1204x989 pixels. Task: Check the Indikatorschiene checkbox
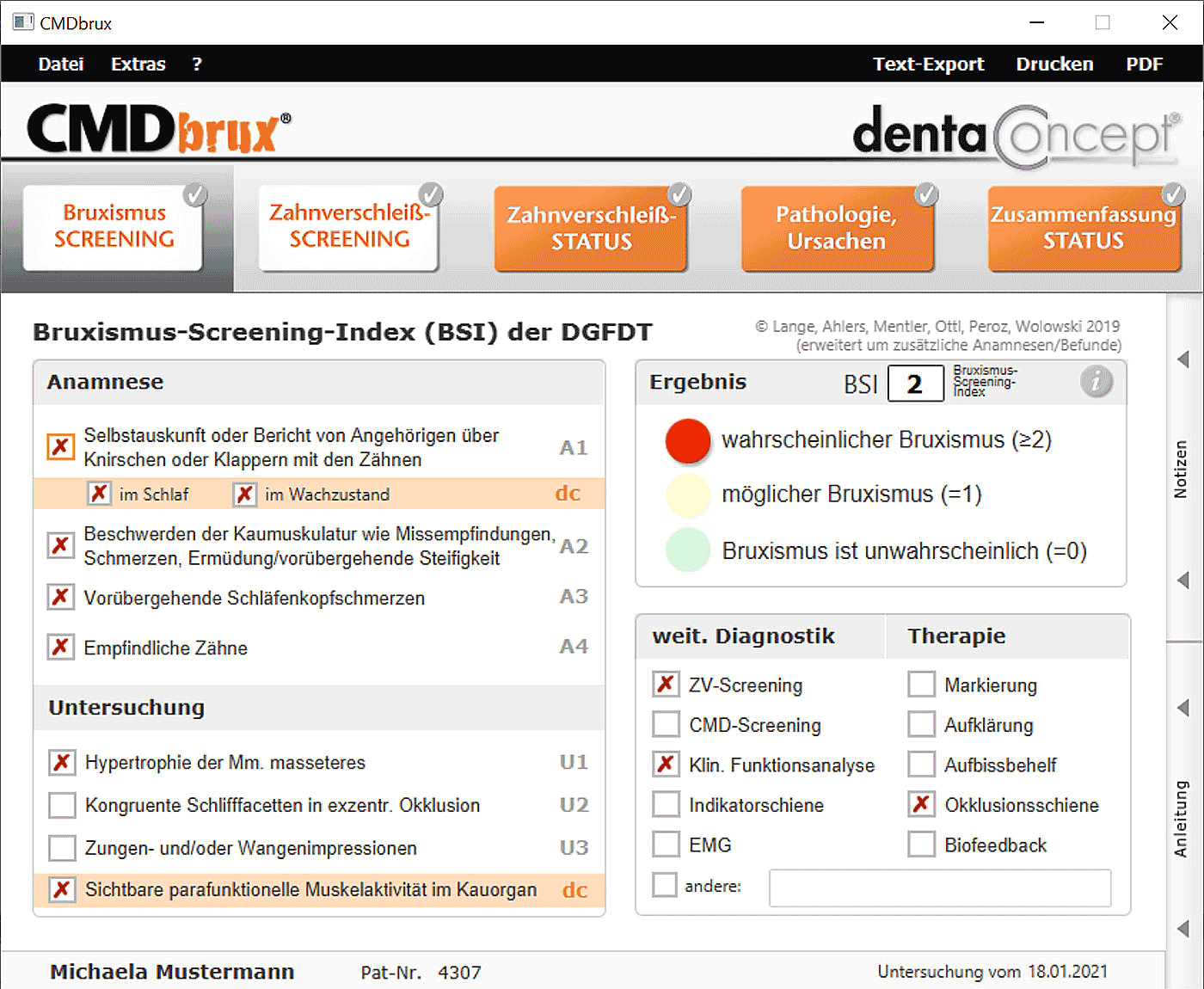click(666, 804)
